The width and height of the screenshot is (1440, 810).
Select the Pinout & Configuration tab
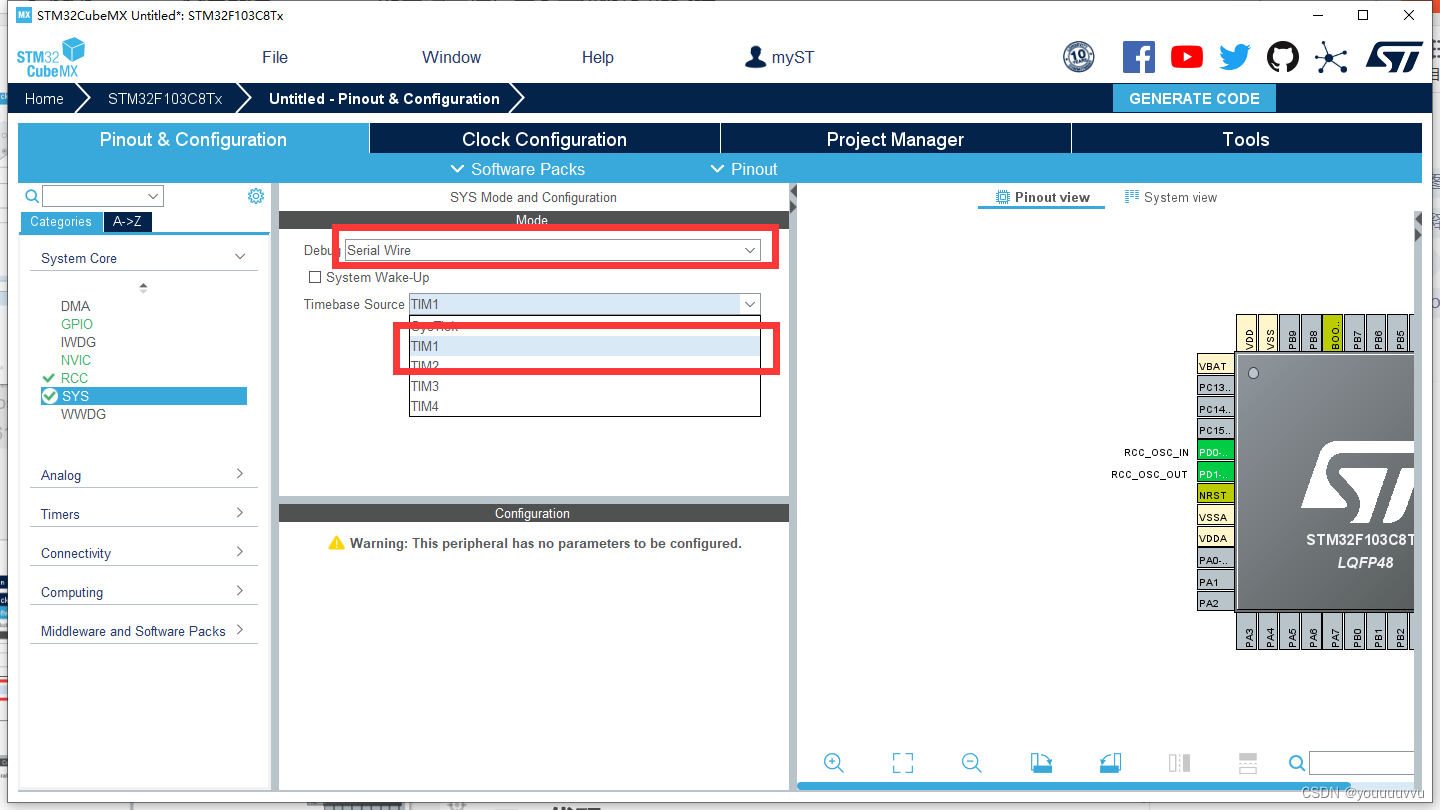[x=193, y=139]
